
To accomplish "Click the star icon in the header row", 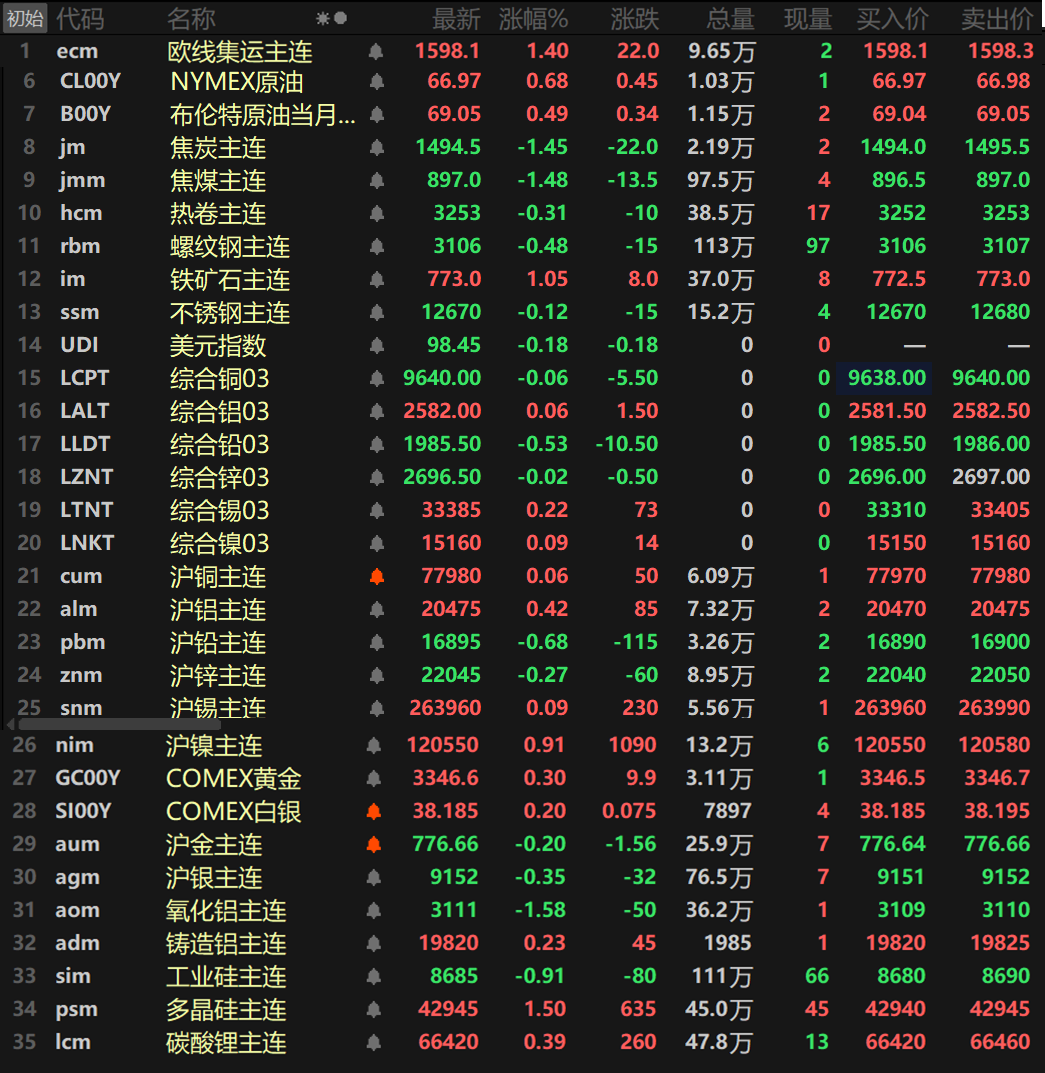I will pos(322,18).
